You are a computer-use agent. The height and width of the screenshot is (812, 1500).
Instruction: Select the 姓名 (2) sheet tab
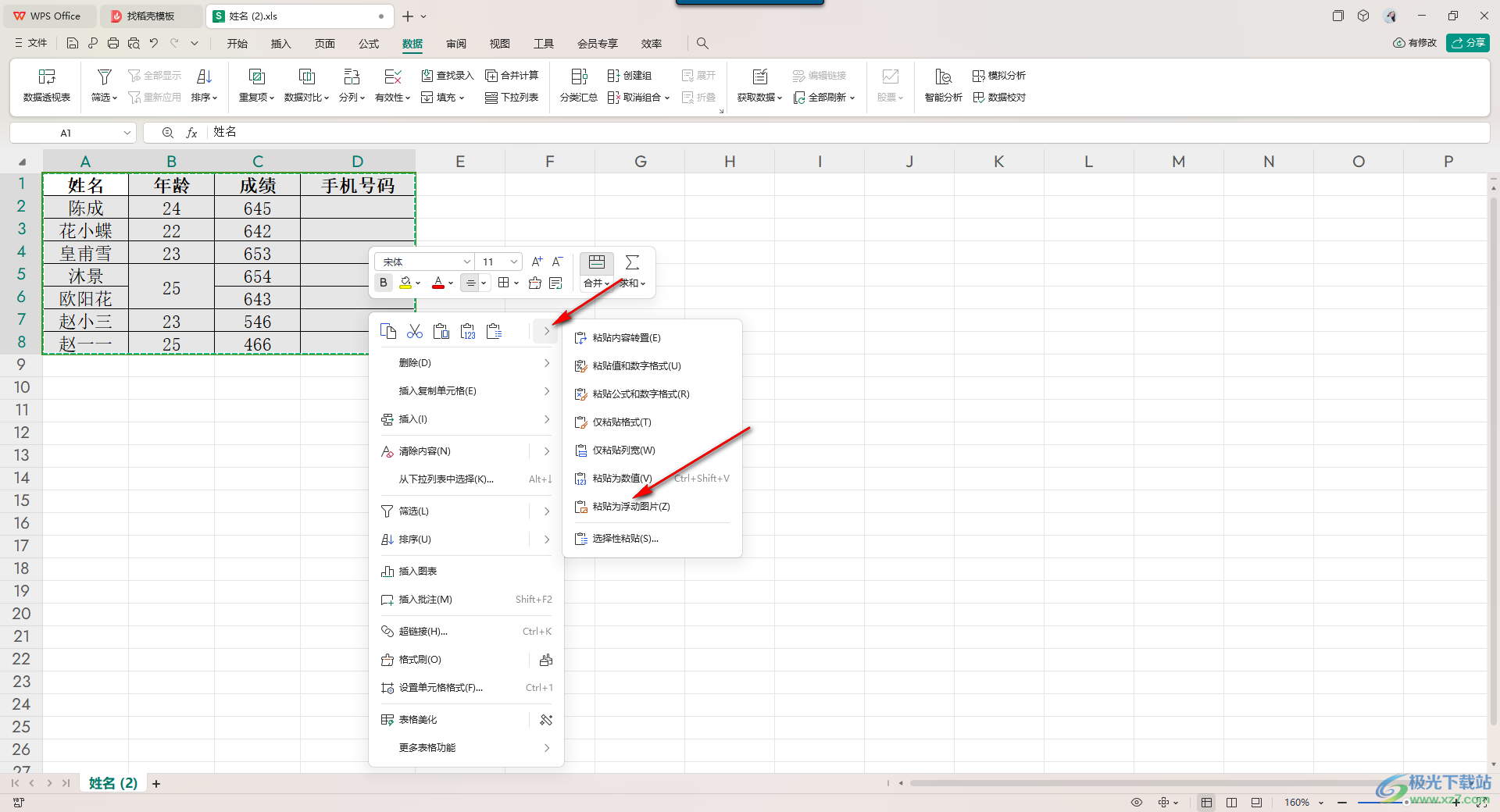(x=113, y=783)
